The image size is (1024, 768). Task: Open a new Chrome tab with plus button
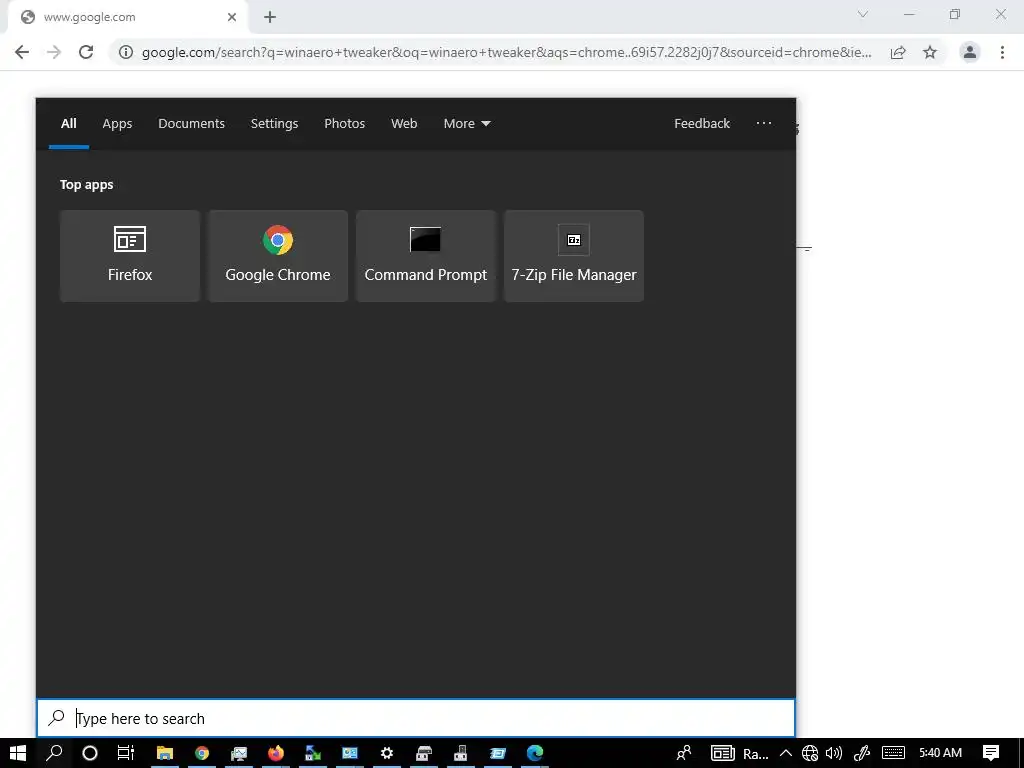pyautogui.click(x=270, y=17)
